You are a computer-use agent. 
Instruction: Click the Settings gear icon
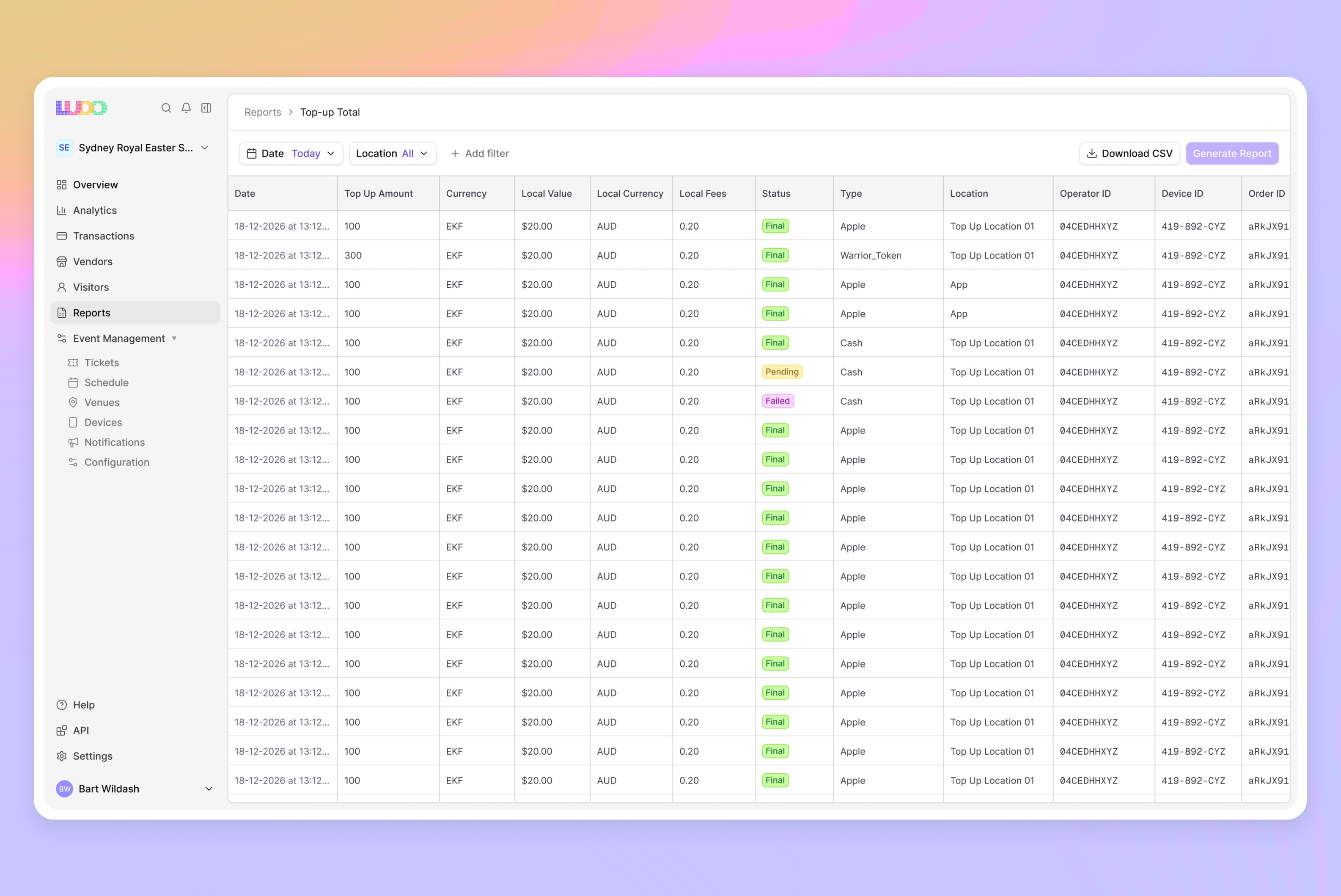click(62, 756)
